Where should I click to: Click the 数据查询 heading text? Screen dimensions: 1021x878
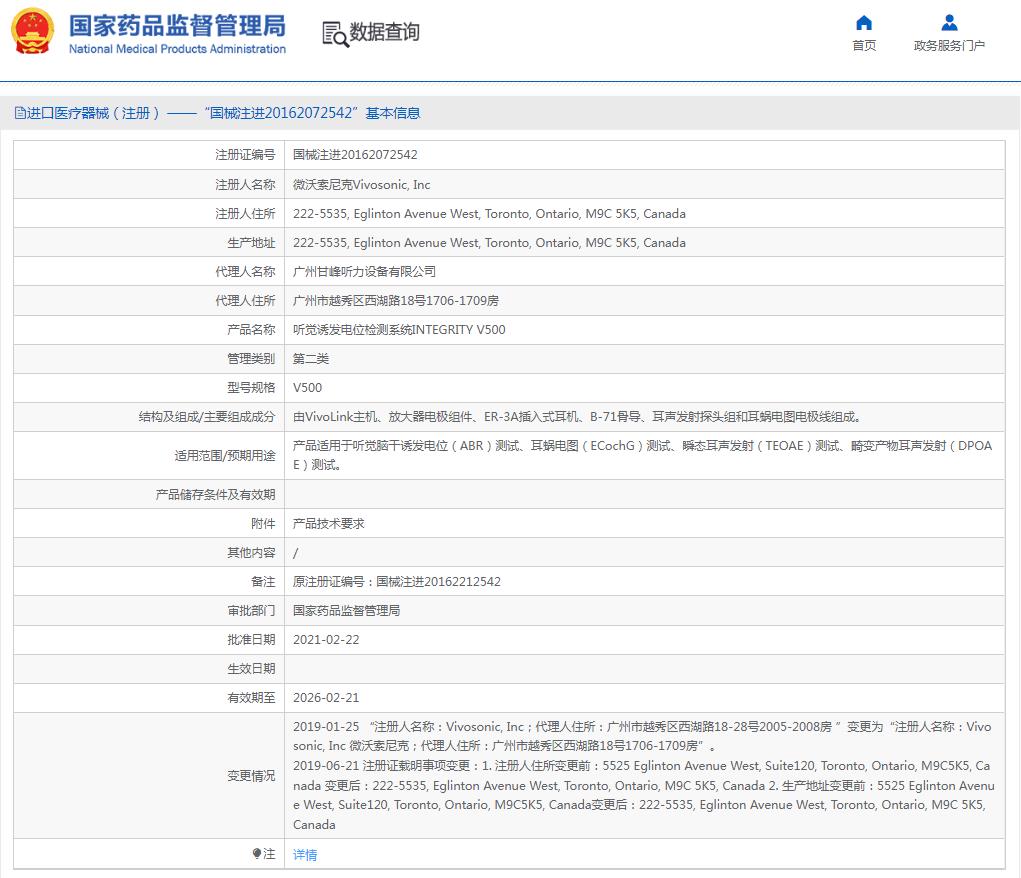[384, 32]
